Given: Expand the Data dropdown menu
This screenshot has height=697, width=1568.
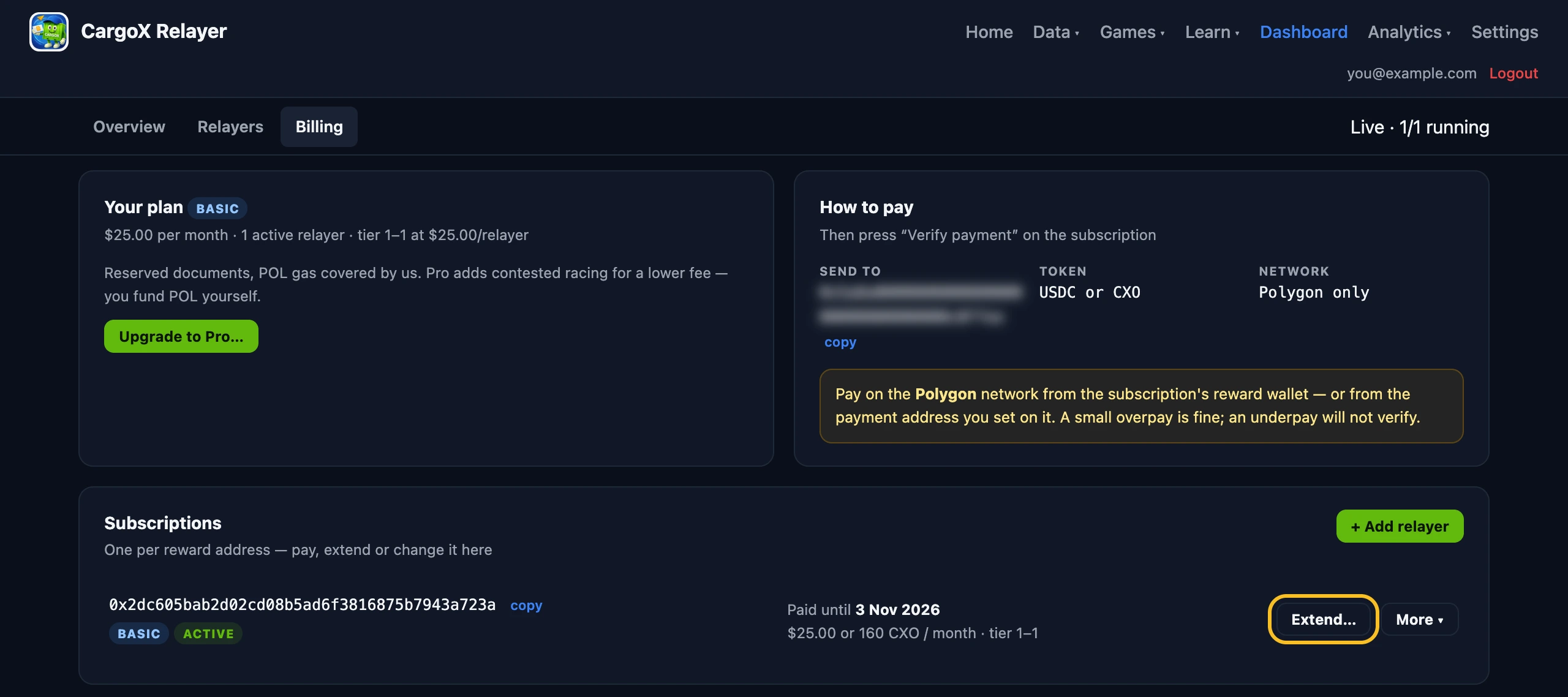Looking at the screenshot, I should click(1056, 32).
